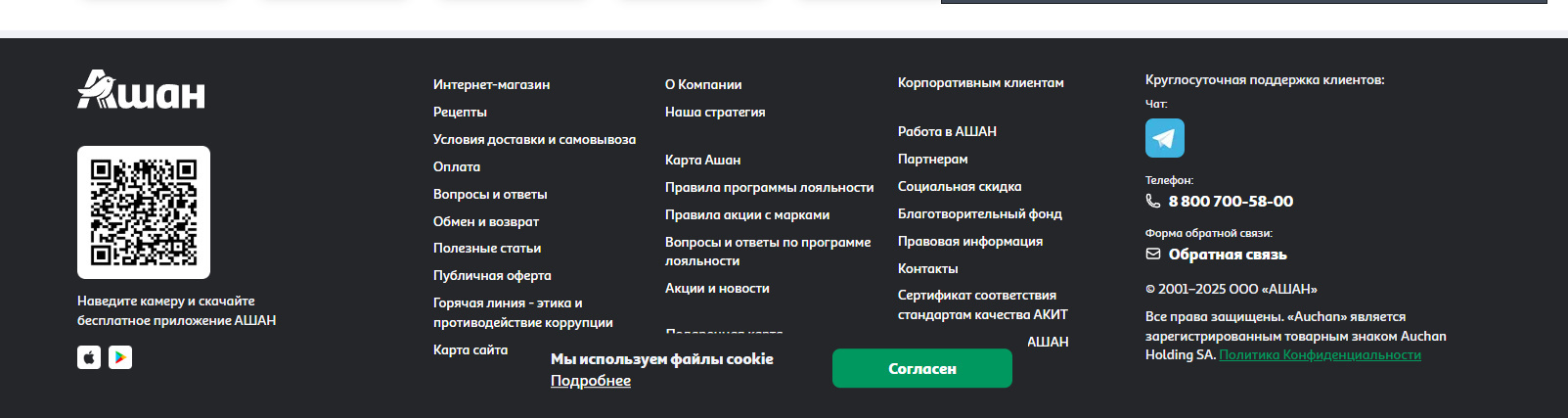1568x418 pixels.
Task: Click the envelope icon beside Обратная связь
Action: tap(1153, 254)
